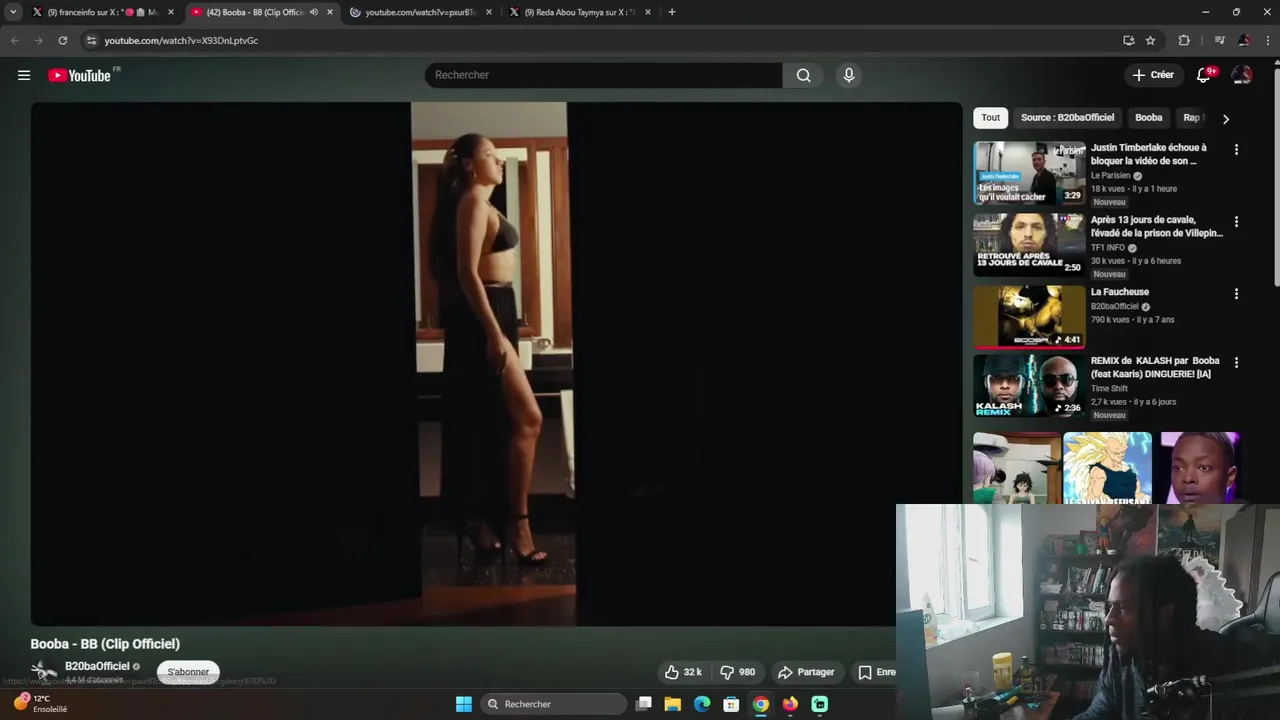Open the YouTube hamburger guide menu

[24, 75]
